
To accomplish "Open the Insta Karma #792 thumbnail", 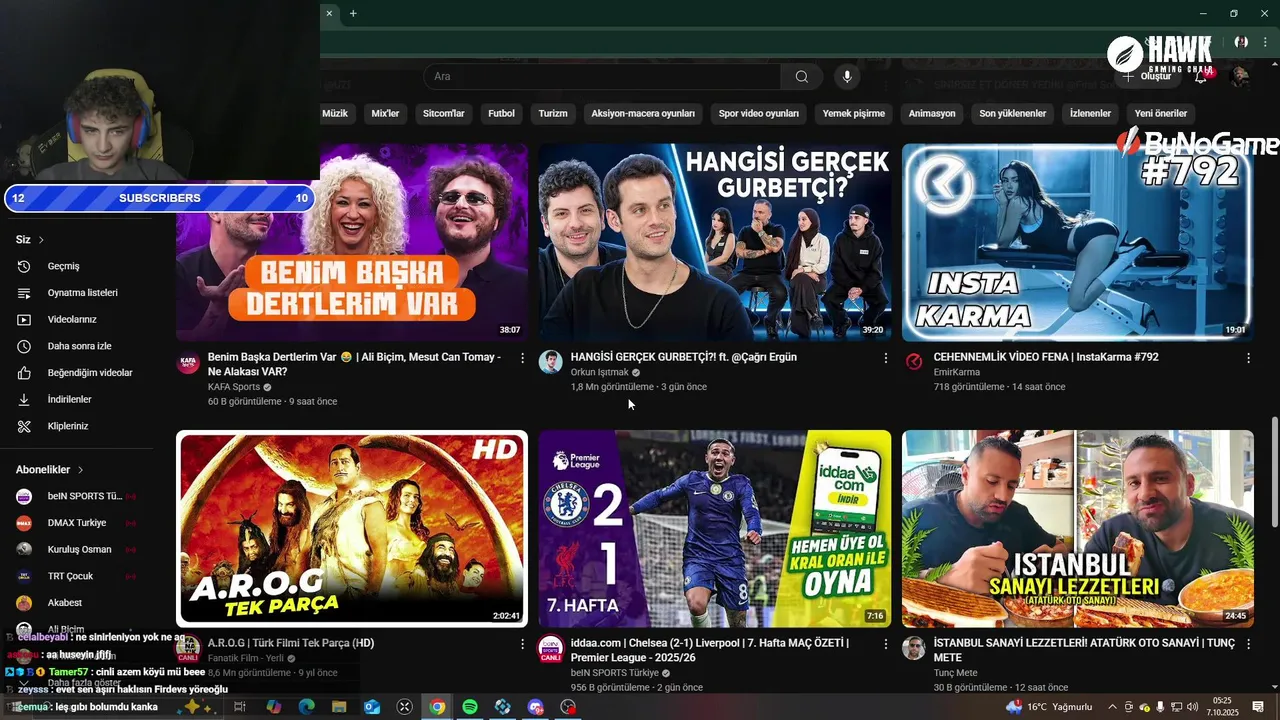I will tap(1078, 242).
